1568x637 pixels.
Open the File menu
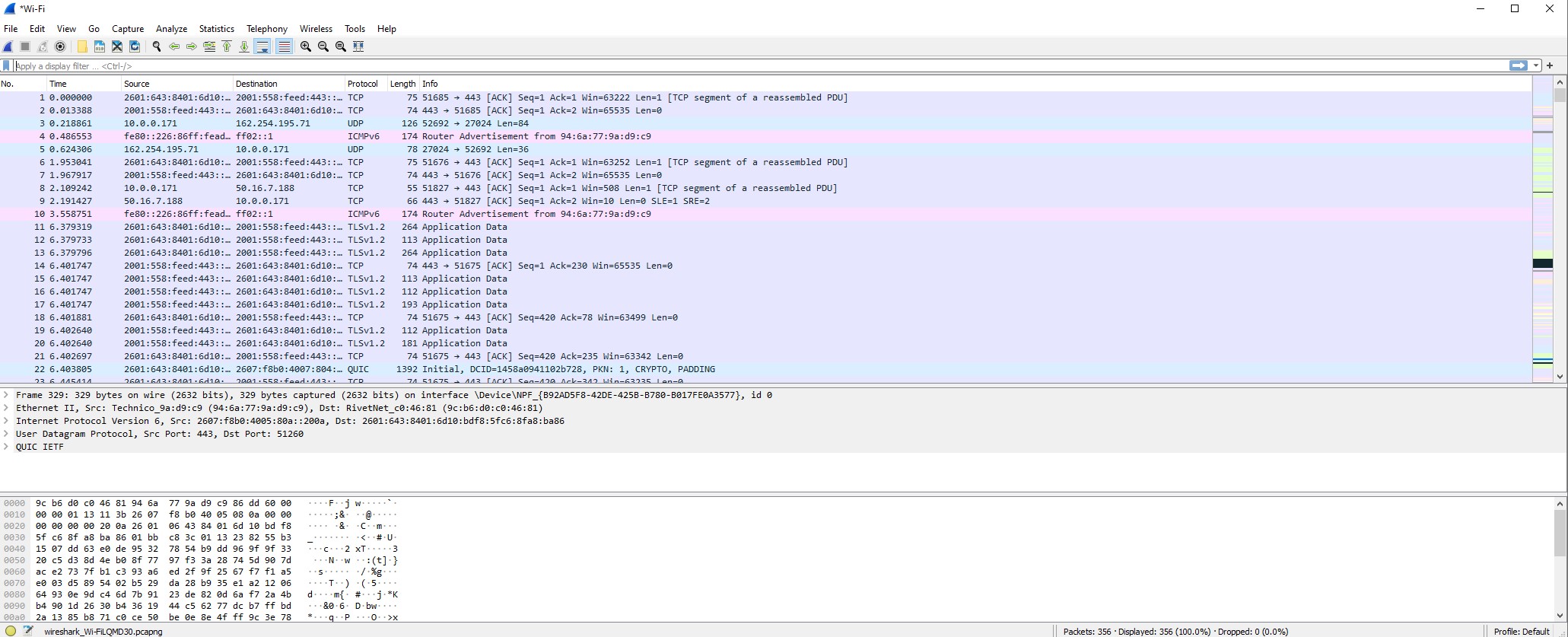coord(11,29)
